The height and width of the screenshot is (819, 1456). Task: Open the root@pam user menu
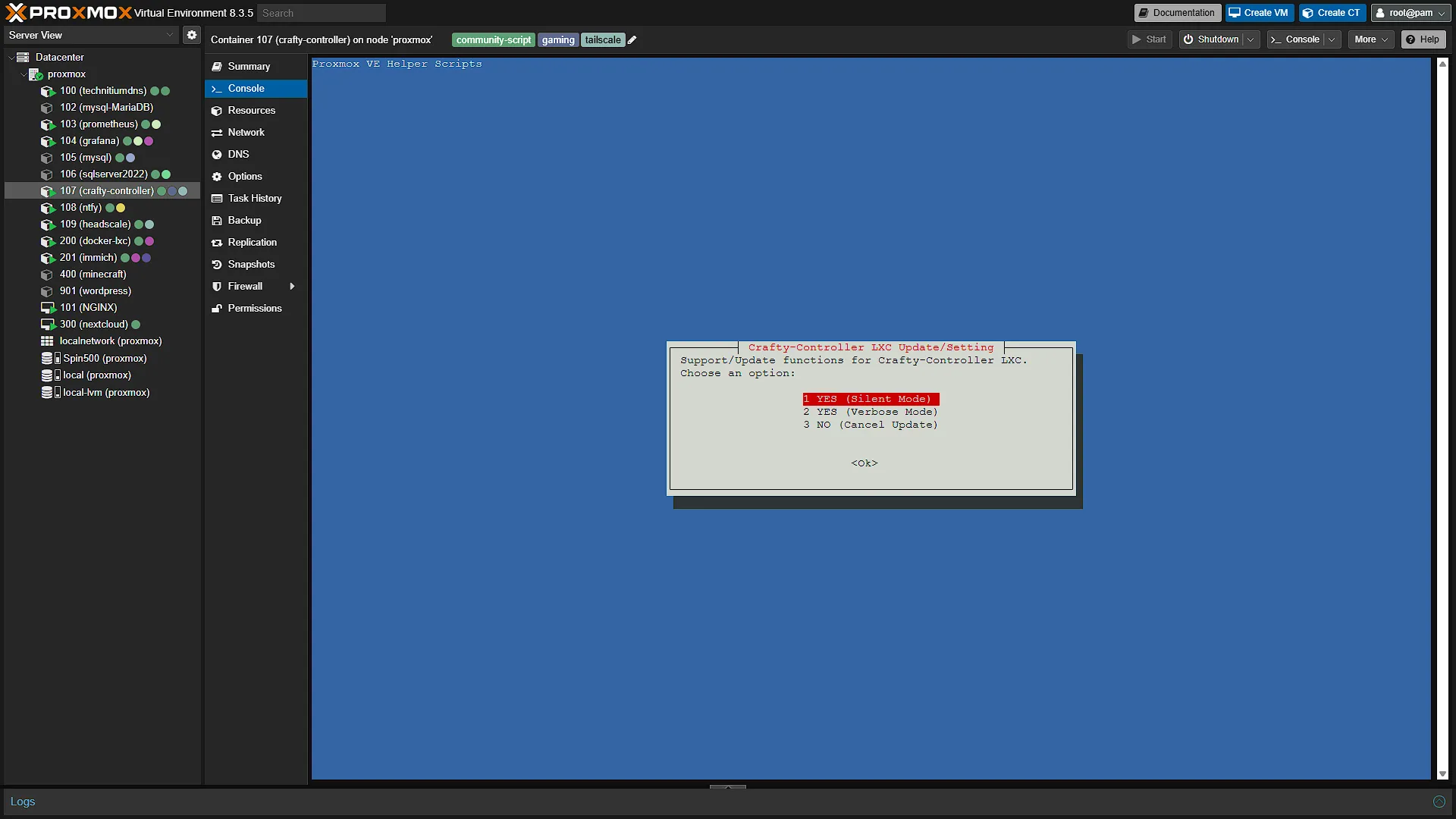(x=1410, y=13)
